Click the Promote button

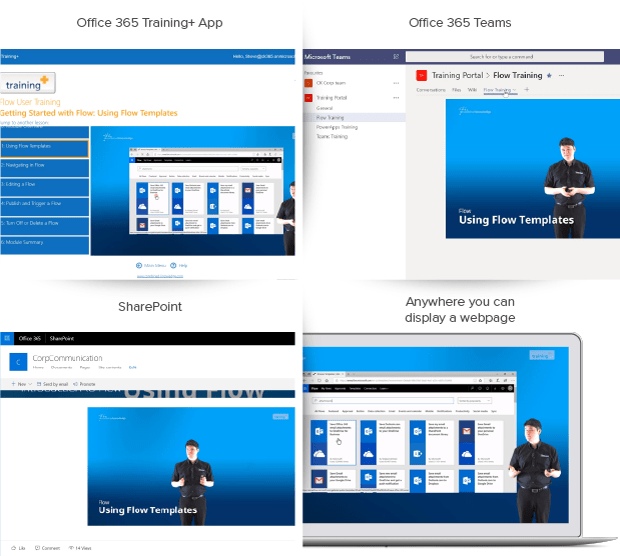click(x=84, y=384)
